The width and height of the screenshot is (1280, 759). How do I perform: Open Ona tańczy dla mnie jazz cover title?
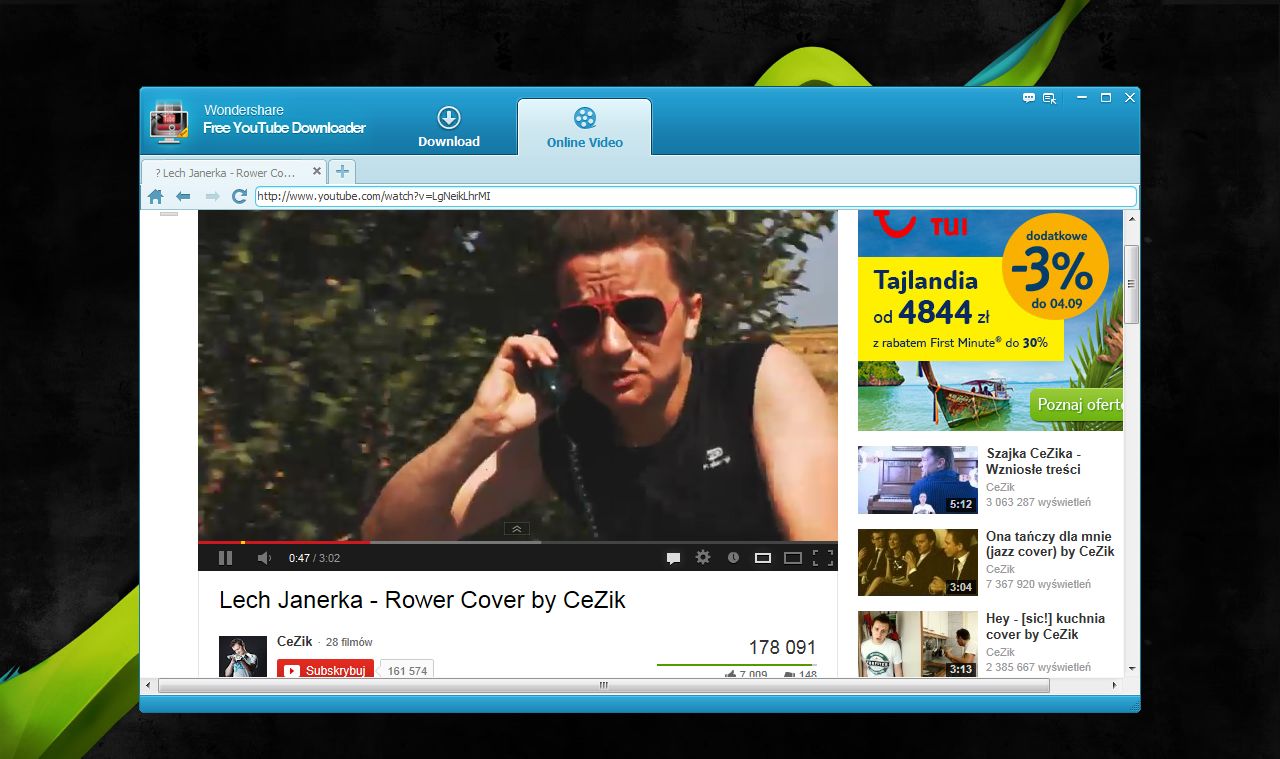tap(1050, 544)
